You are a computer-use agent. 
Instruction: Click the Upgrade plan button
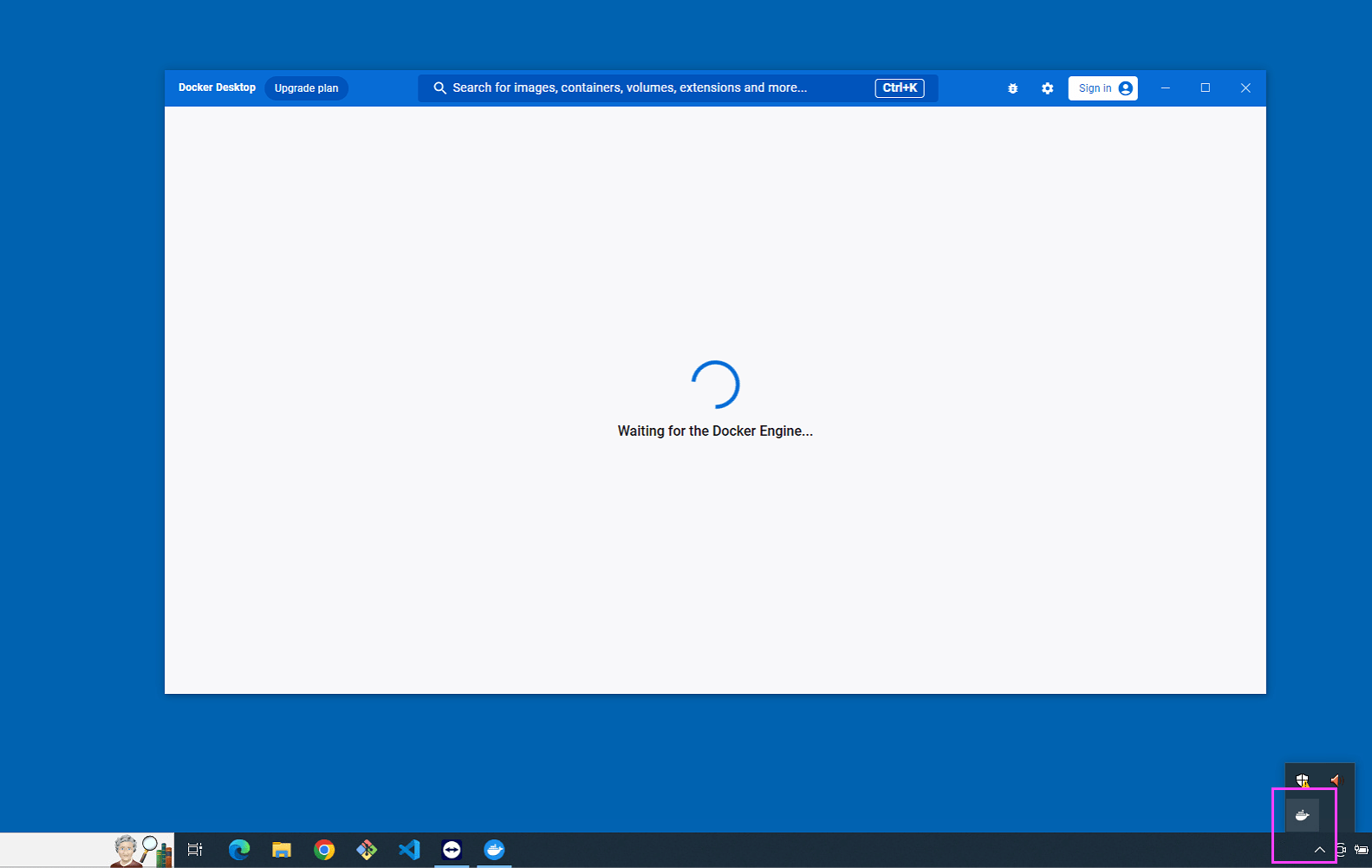[306, 88]
